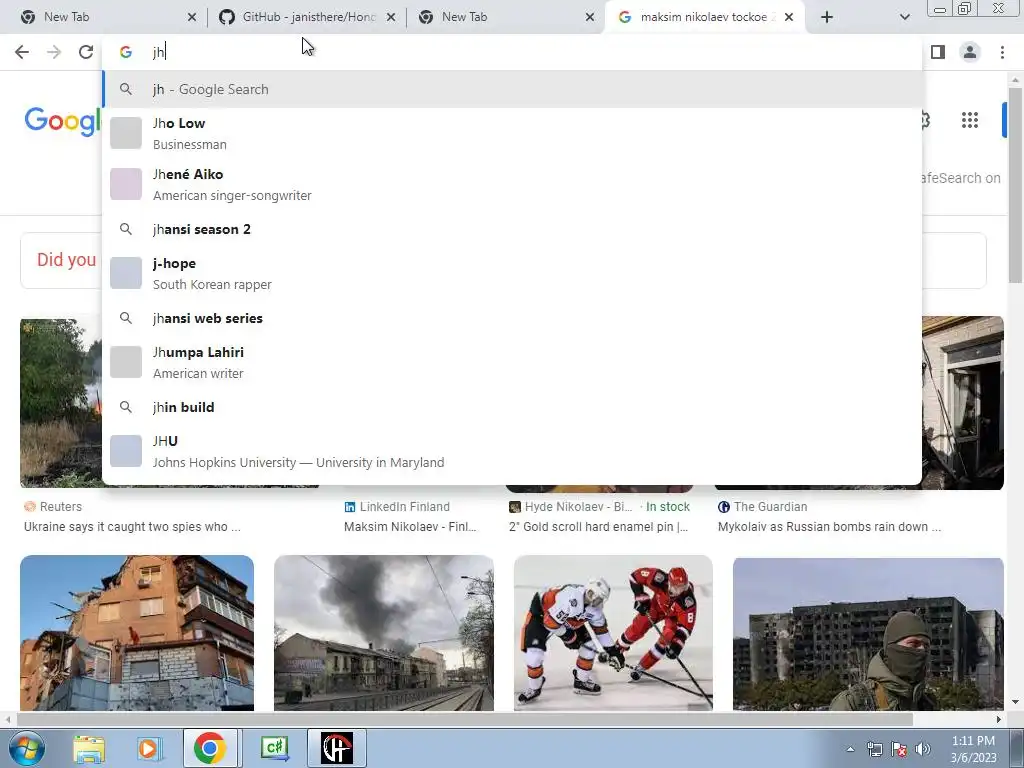
Task: Close the maksim nikolaev search tab
Action: click(789, 17)
